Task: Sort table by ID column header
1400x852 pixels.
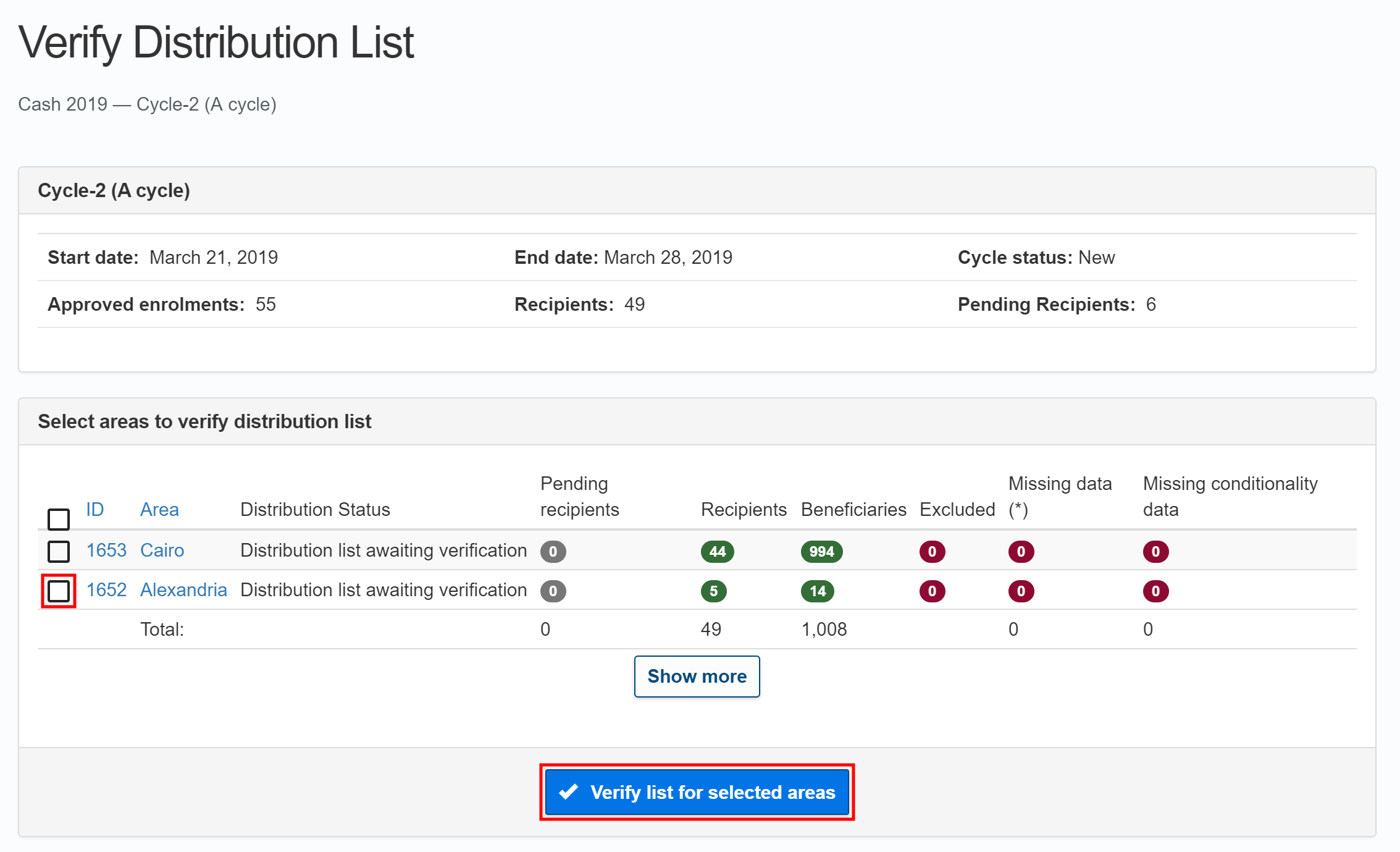Action: 94,510
